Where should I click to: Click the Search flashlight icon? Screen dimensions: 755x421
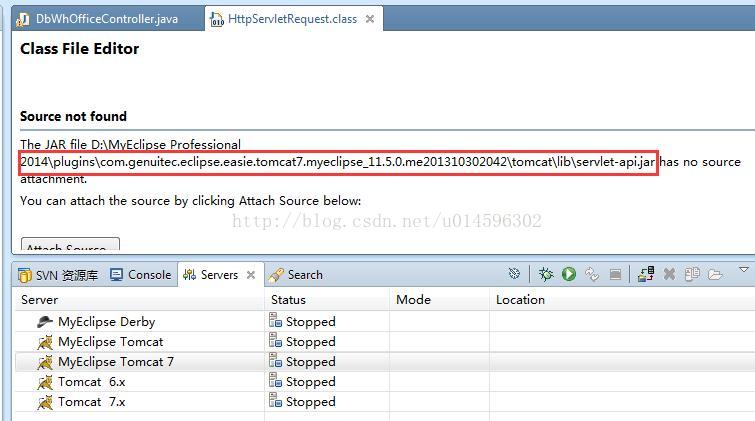pos(276,275)
